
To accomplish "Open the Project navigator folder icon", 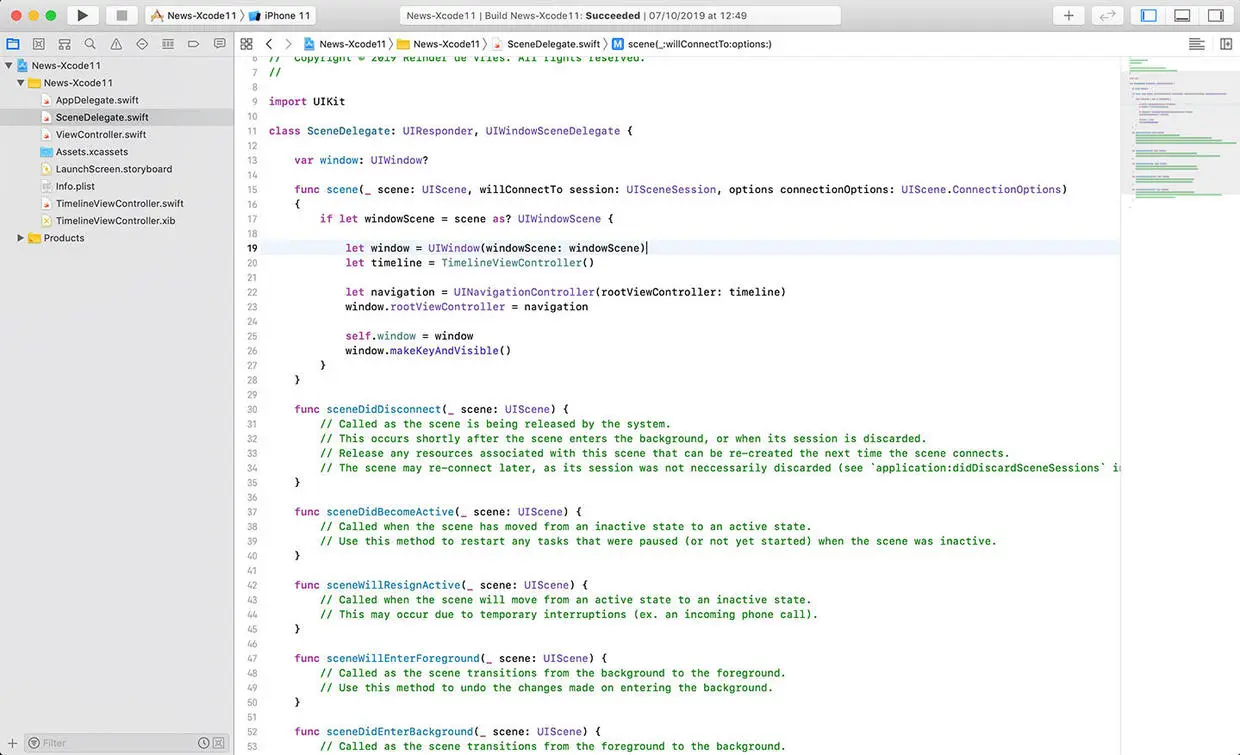I will point(13,44).
